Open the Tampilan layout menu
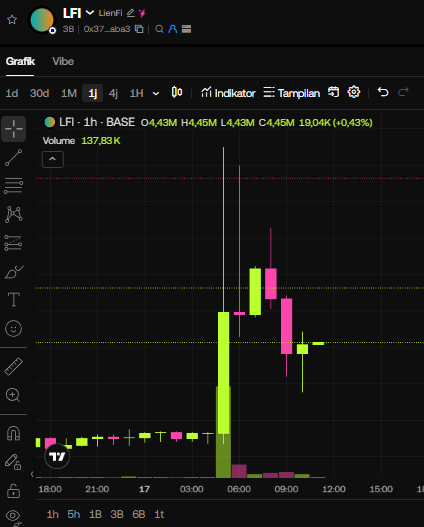Image resolution: width=424 pixels, height=527 pixels. click(x=291, y=92)
